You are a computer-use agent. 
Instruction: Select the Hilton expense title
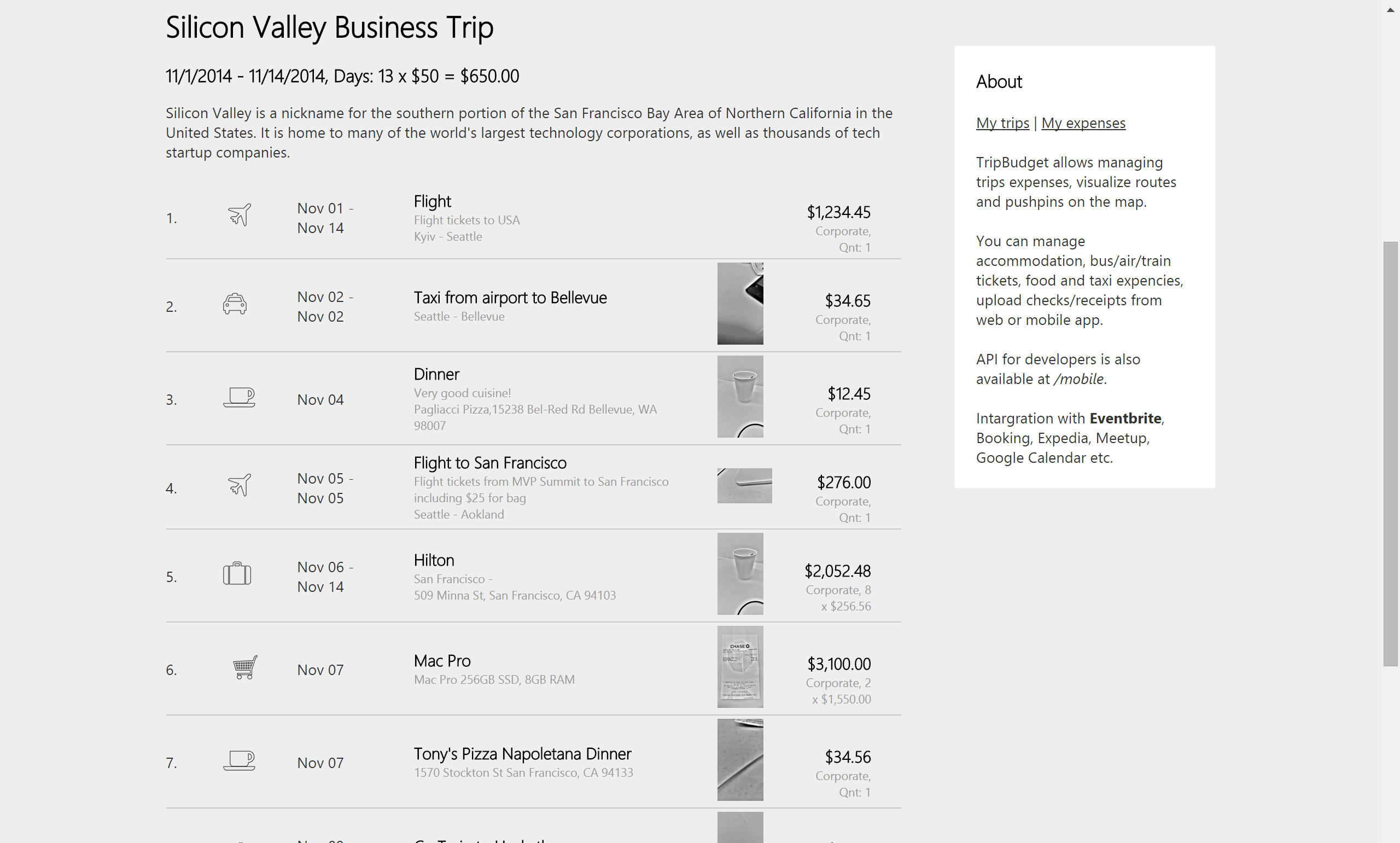tap(434, 560)
